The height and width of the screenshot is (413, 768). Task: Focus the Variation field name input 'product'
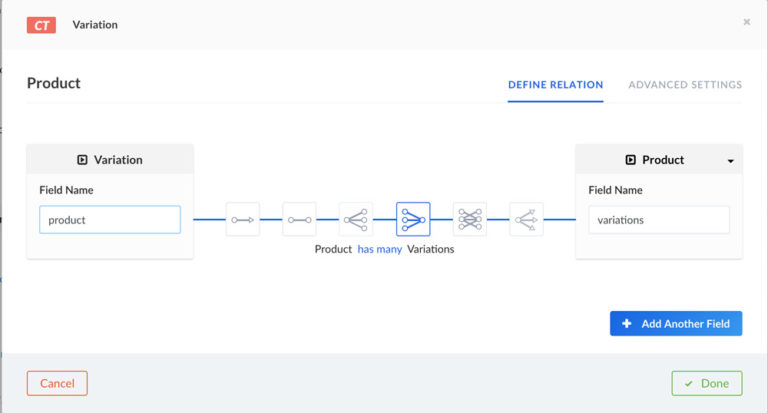[110, 219]
